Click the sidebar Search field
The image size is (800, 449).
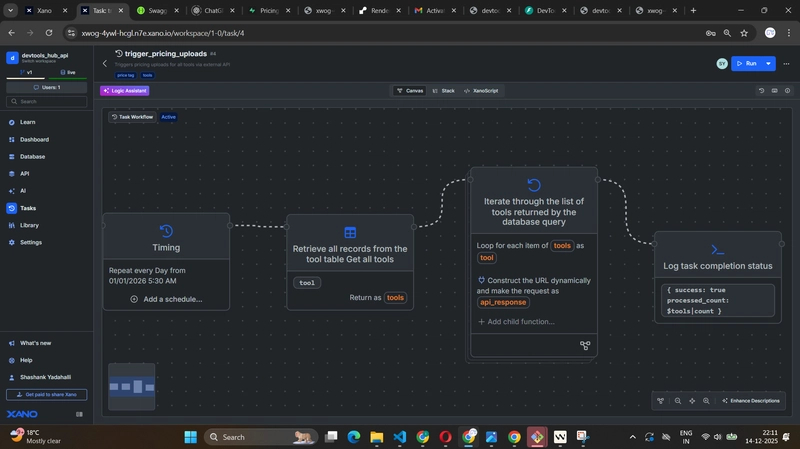(47, 101)
